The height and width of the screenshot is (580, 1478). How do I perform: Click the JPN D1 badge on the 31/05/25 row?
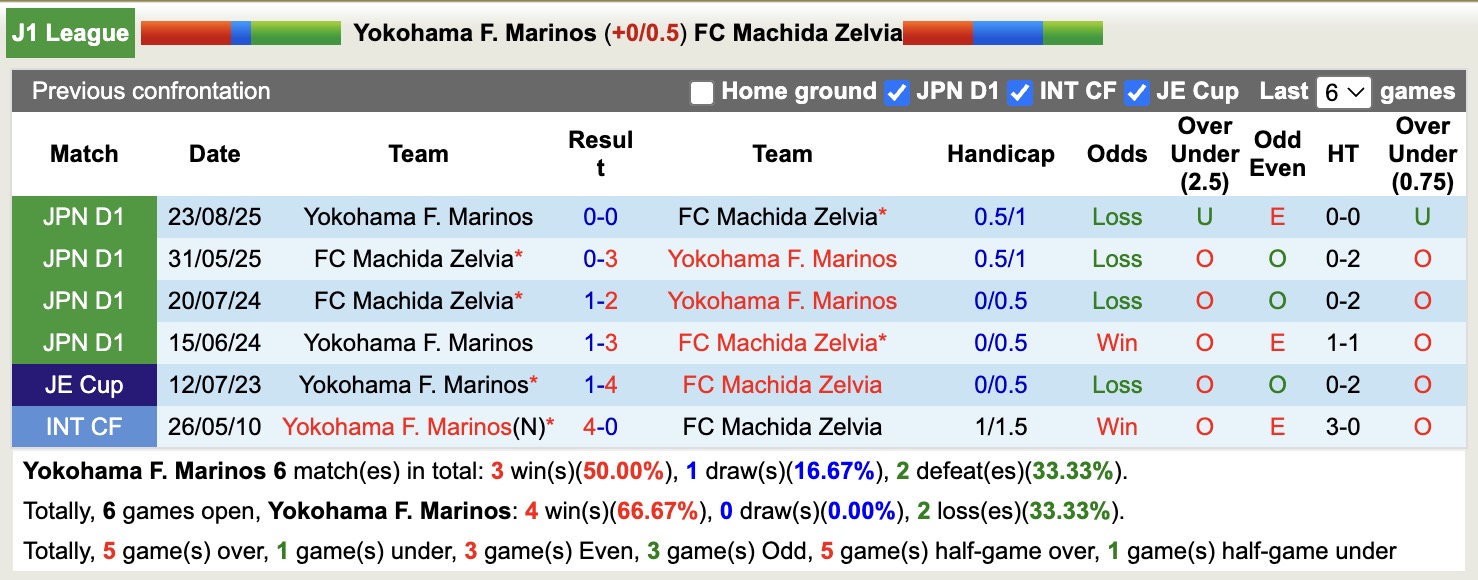click(x=84, y=258)
